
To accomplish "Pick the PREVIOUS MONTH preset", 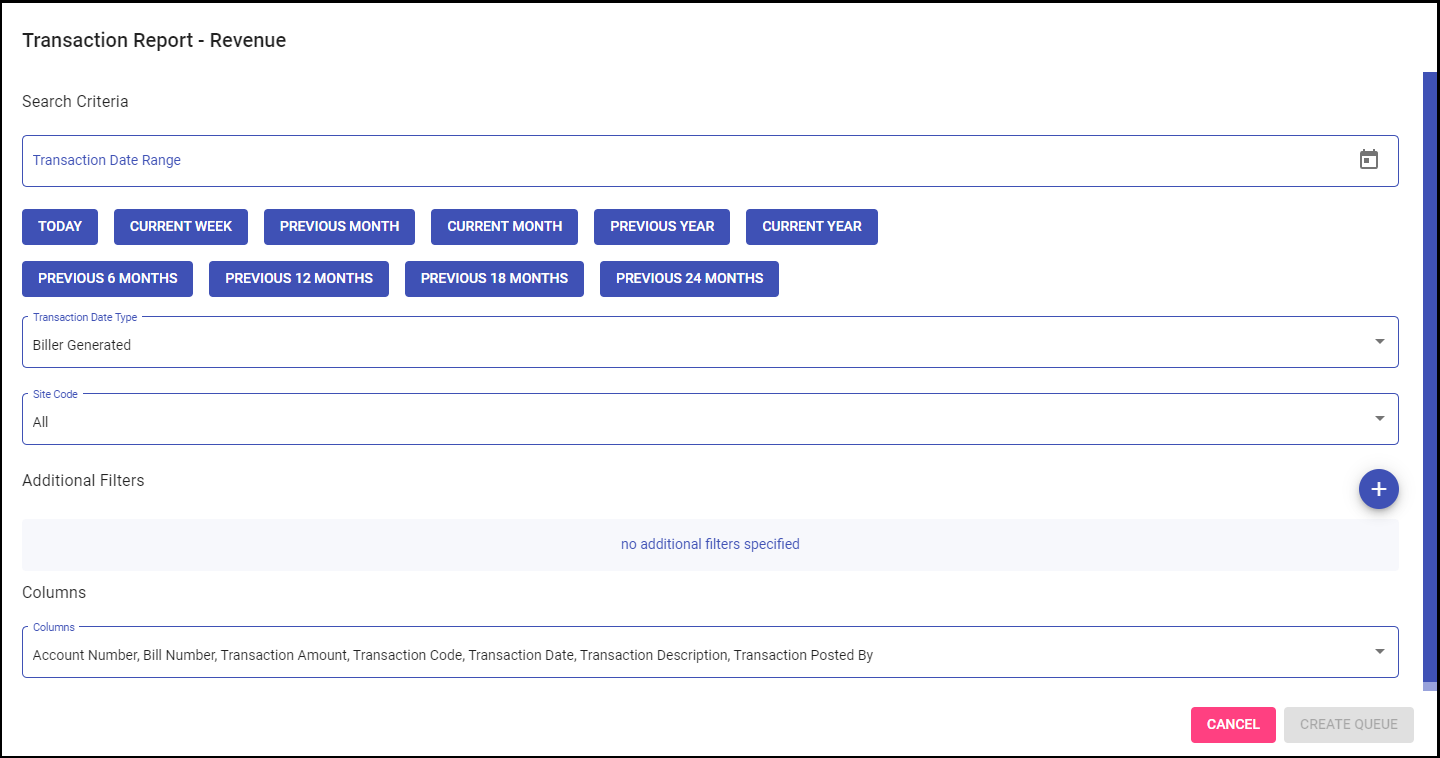I will click(339, 227).
